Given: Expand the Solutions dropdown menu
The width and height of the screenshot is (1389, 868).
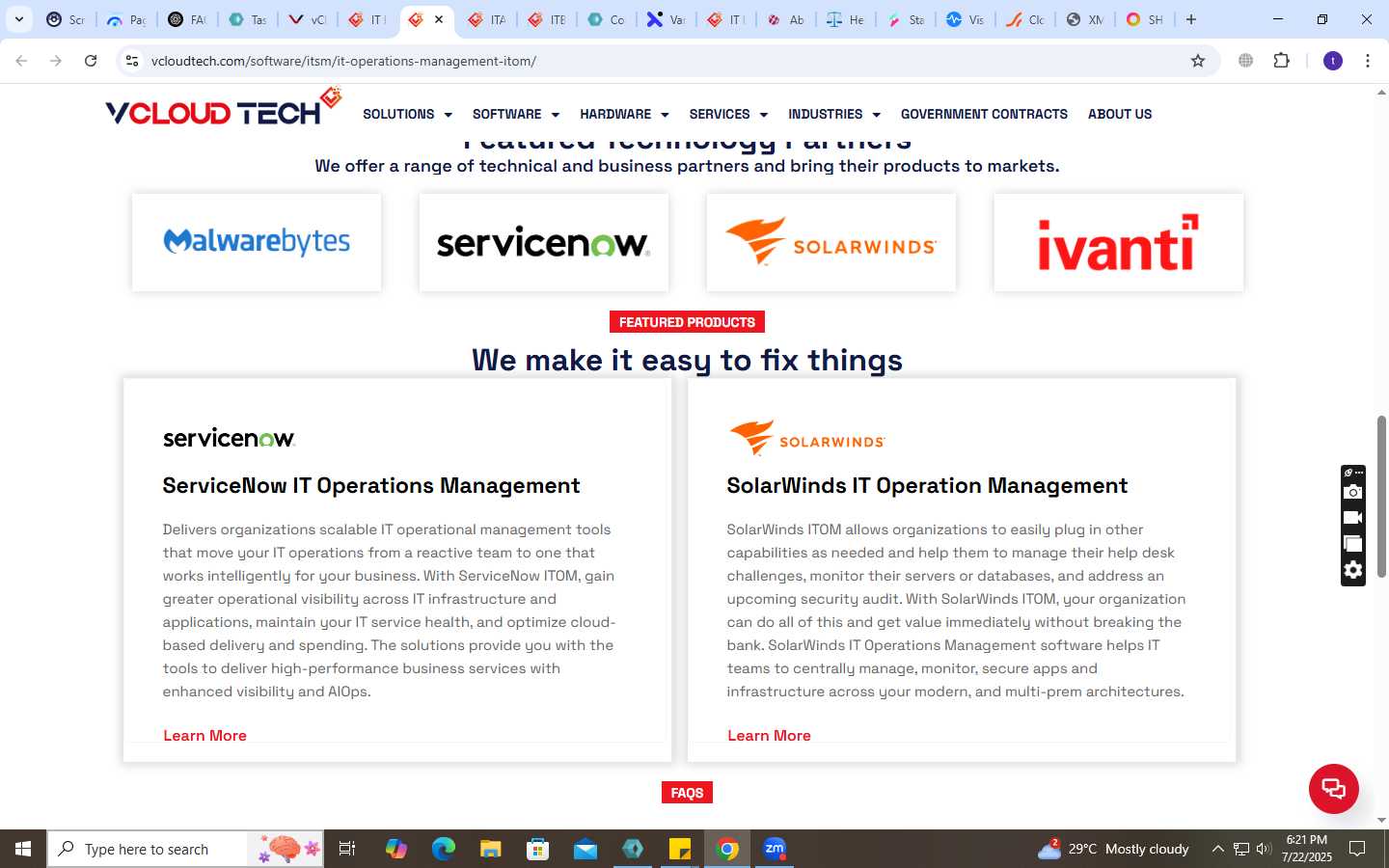Looking at the screenshot, I should [407, 114].
